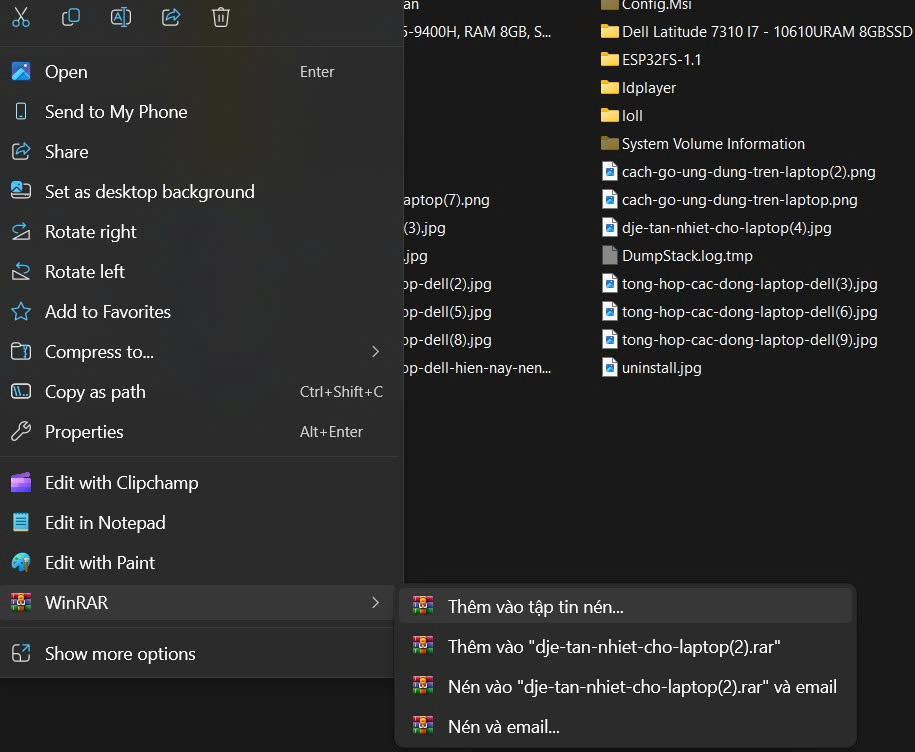Viewport: 915px width, 752px height.
Task: Open Edit with Clipchamp
Action: tap(121, 483)
